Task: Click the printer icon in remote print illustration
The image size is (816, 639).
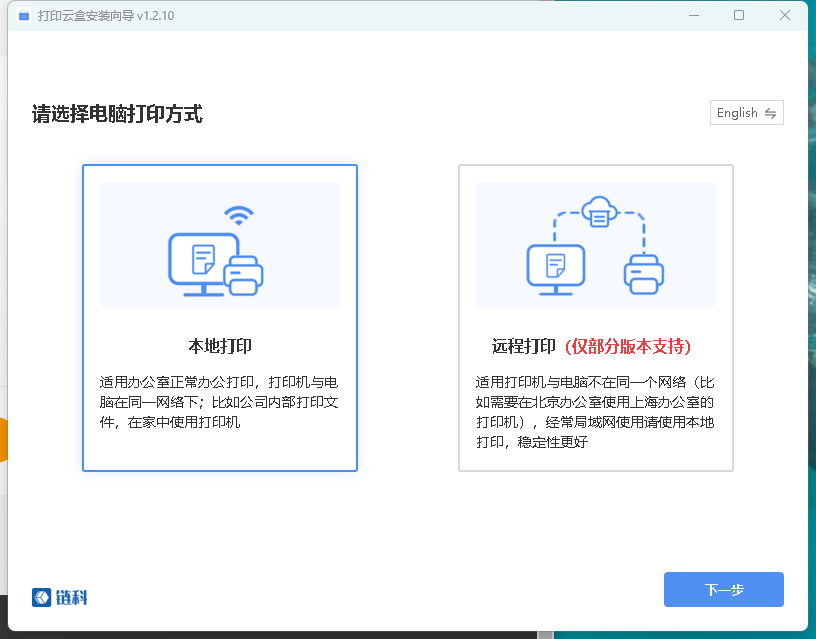Action: click(644, 273)
